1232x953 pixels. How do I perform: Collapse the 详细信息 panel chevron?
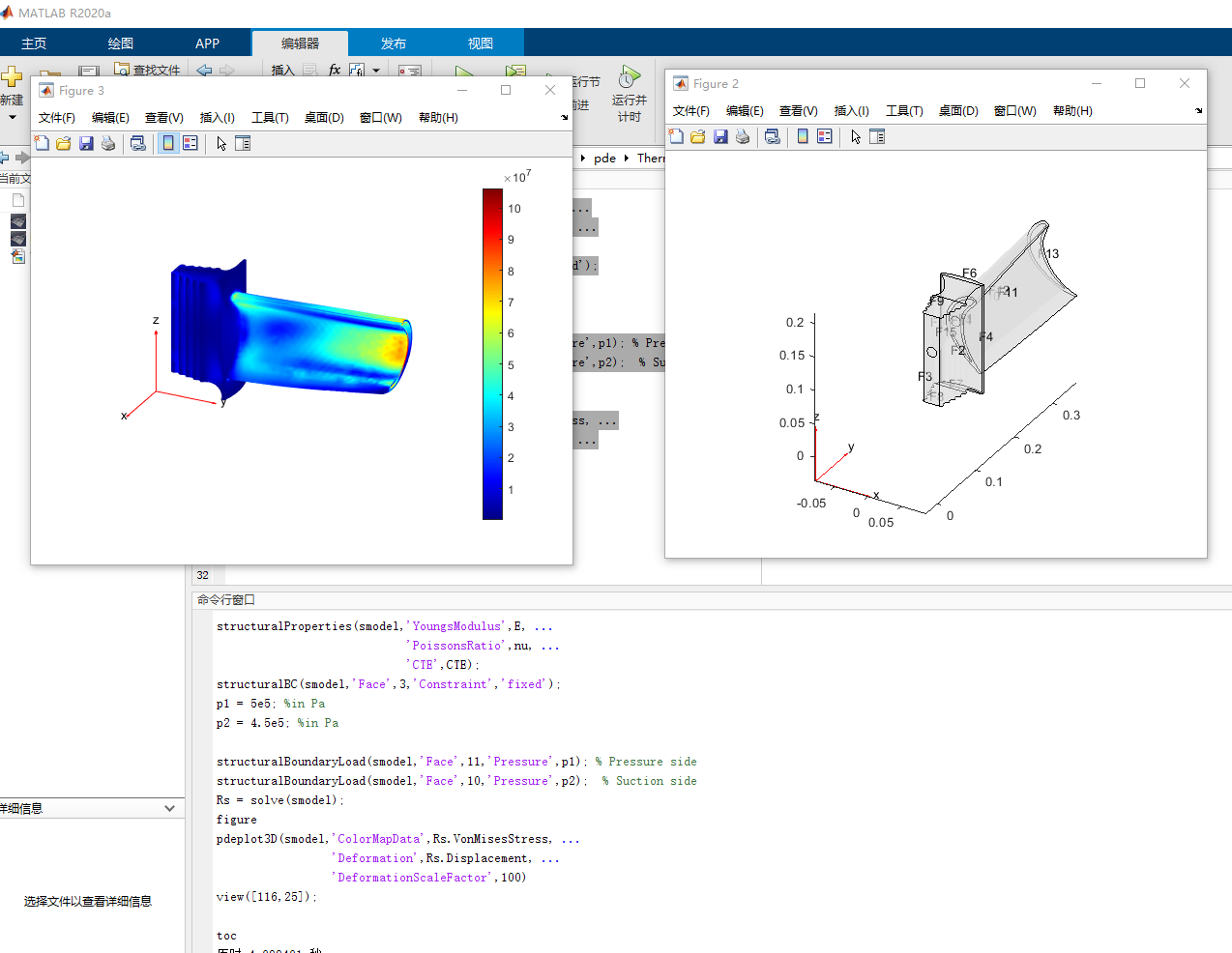click(170, 808)
